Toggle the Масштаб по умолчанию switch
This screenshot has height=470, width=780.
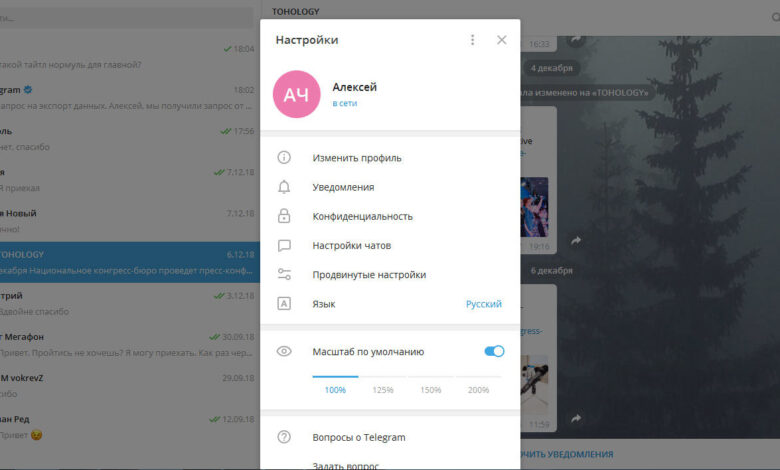tap(494, 351)
